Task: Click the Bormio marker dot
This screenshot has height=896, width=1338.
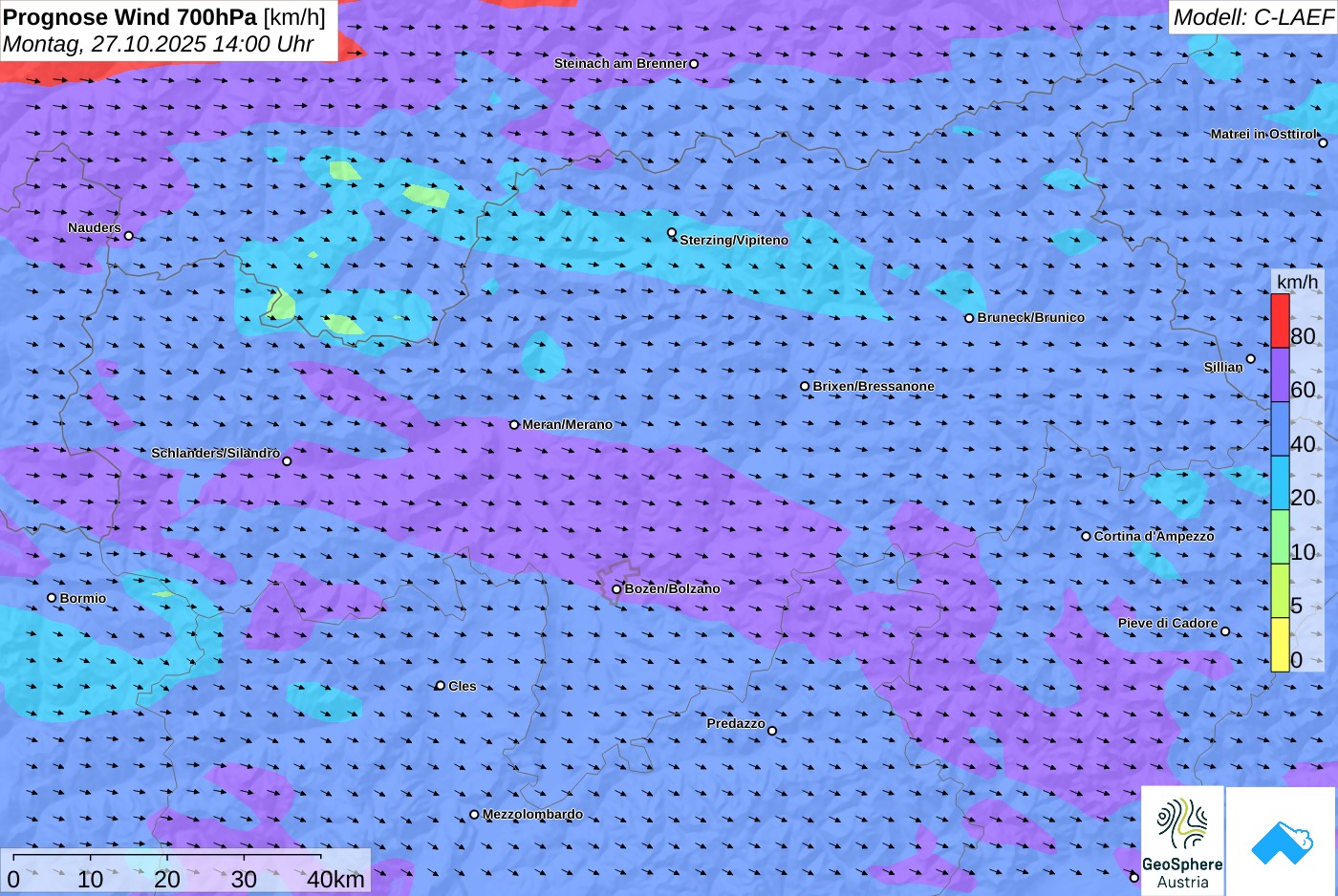Action: [x=52, y=598]
